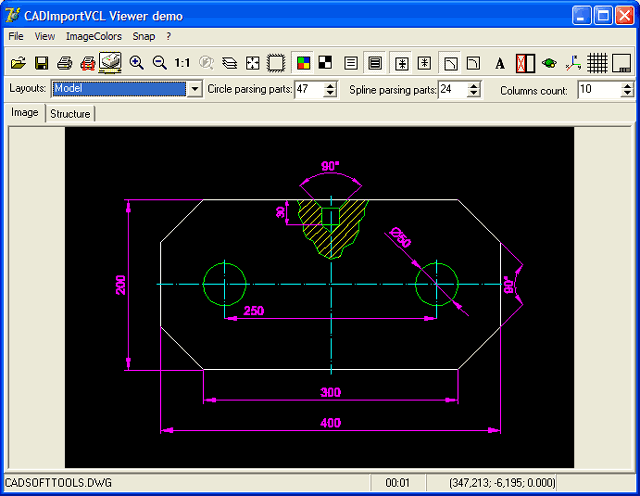This screenshot has width=640, height=496.
Task: Zoom in with the magnifier plus icon
Action: [136, 63]
